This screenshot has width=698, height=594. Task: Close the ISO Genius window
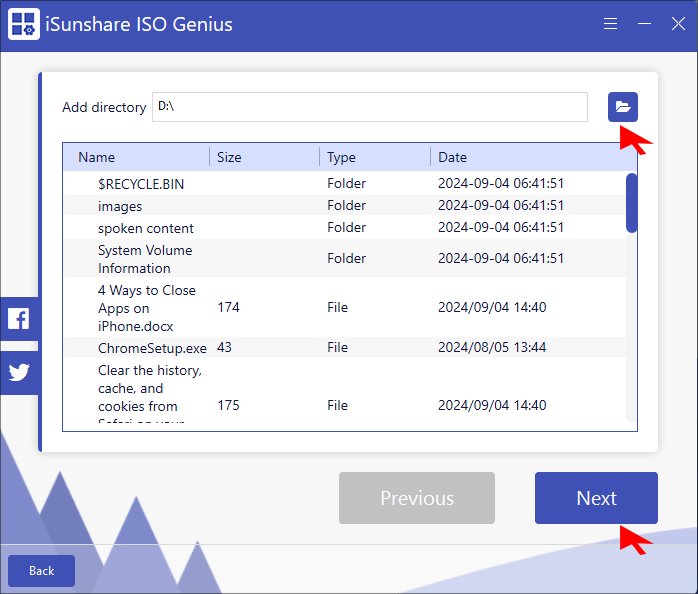pyautogui.click(x=677, y=24)
